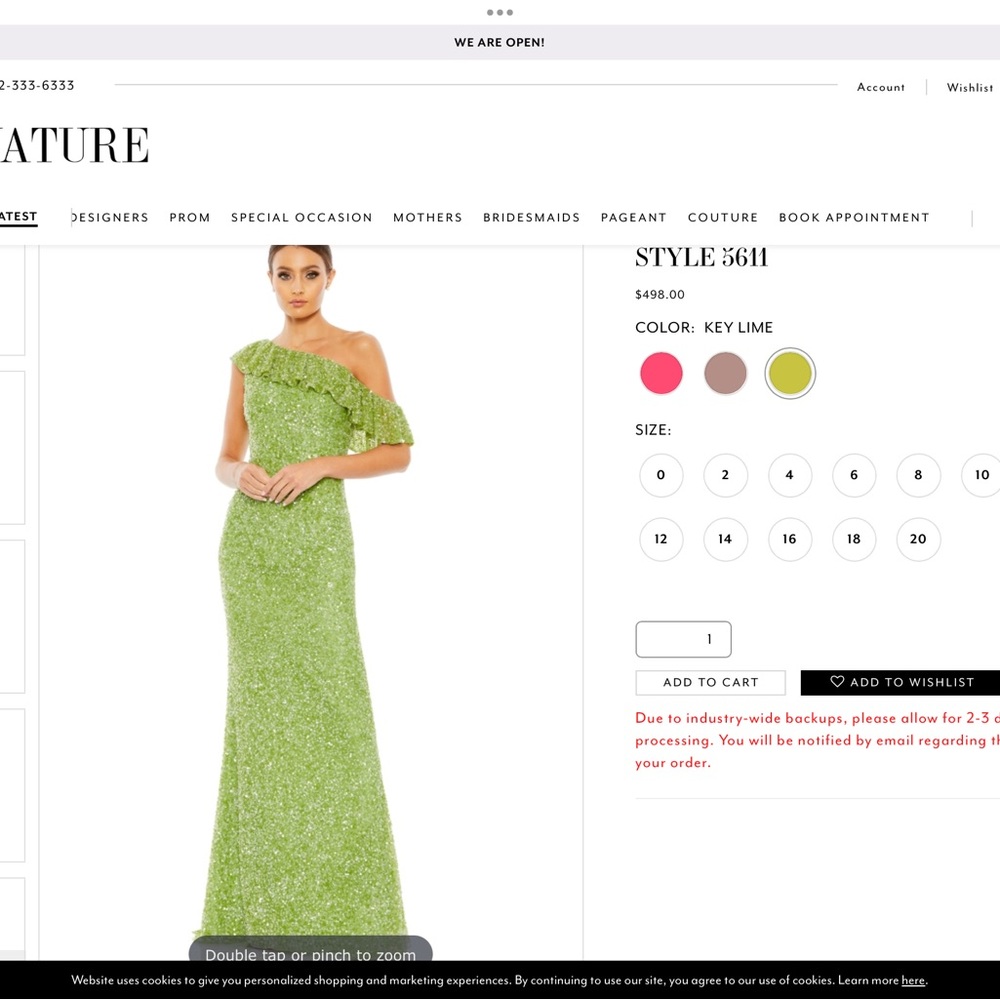Select size 14
Screen dimensions: 1000x1000
coord(725,539)
